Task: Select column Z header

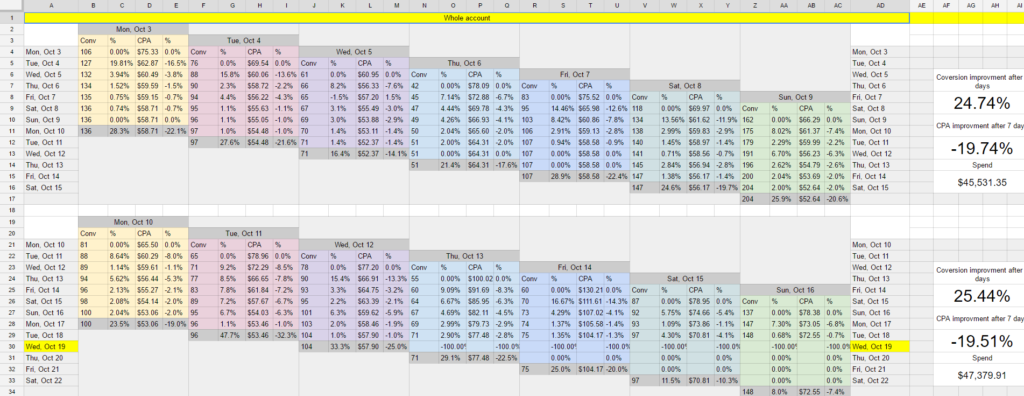Action: (754, 5)
